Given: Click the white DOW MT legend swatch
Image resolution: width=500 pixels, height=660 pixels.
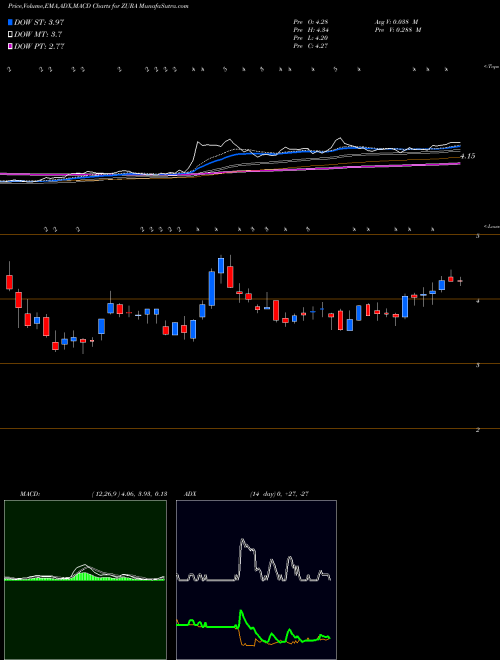Looking at the screenshot, I should click(11, 35).
